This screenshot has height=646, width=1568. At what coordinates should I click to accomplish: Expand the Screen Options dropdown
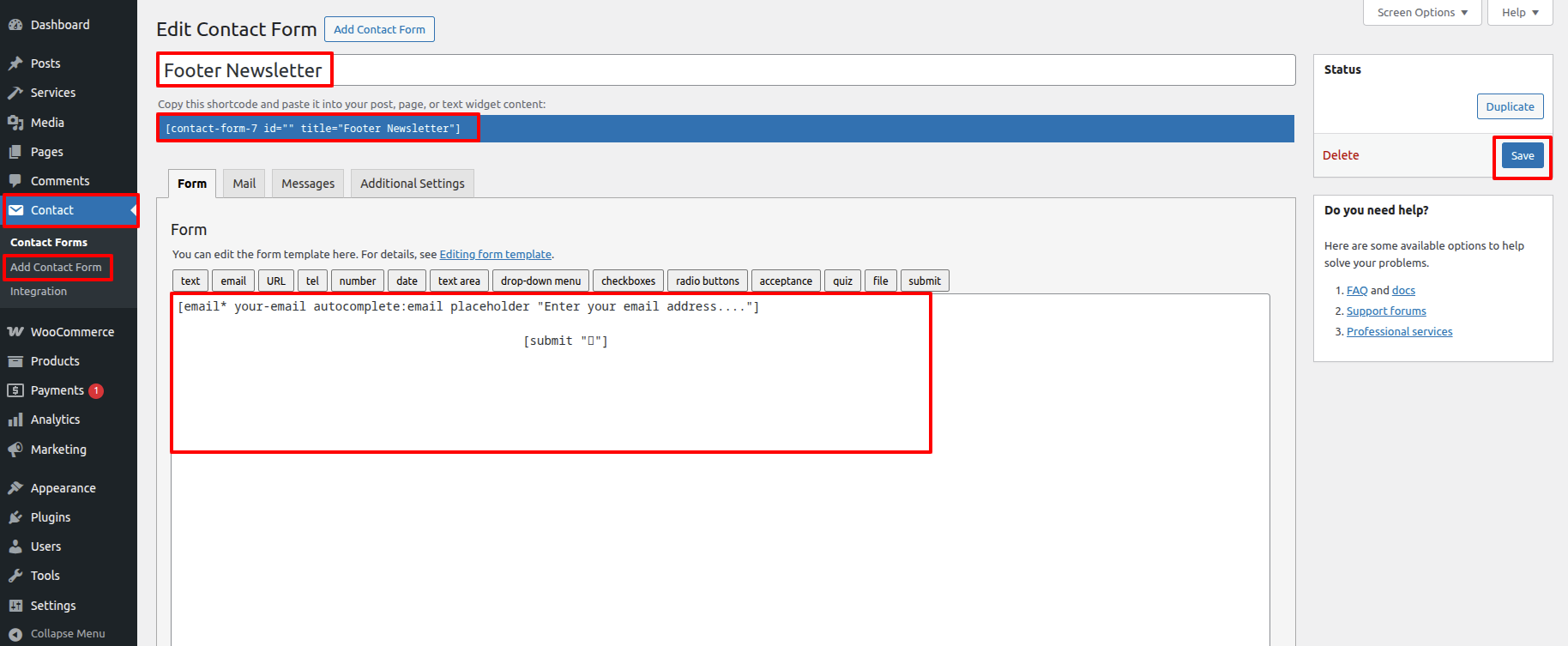[1422, 13]
